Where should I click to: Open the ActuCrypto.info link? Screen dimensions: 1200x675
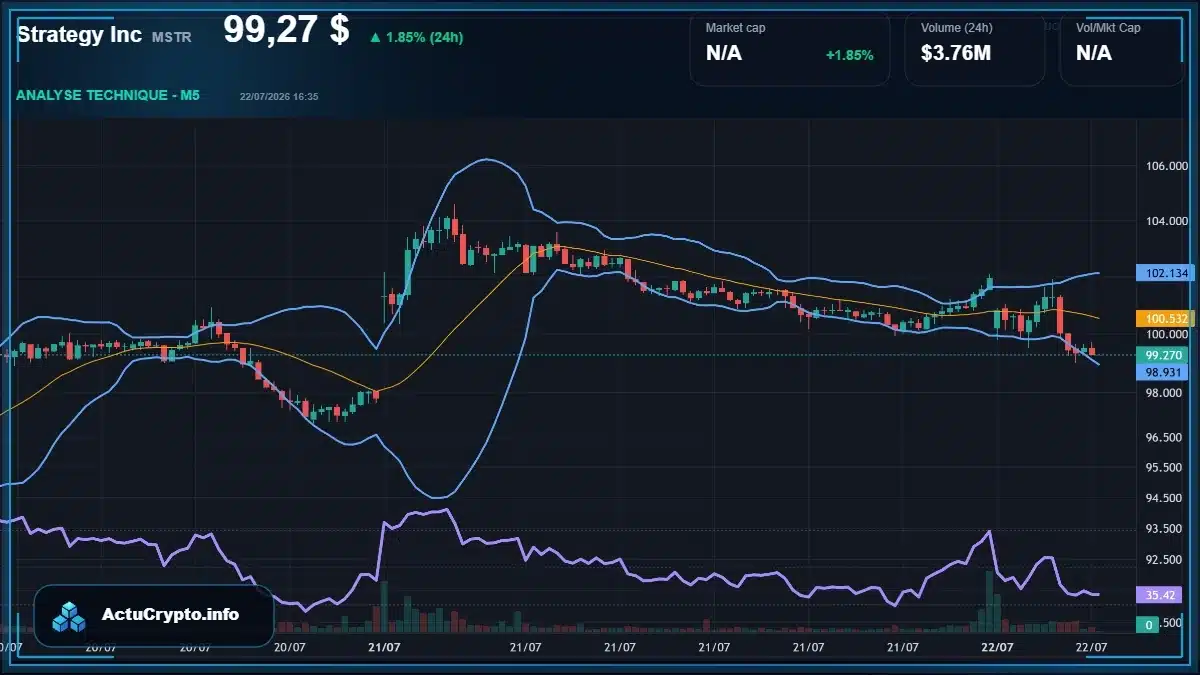(171, 614)
